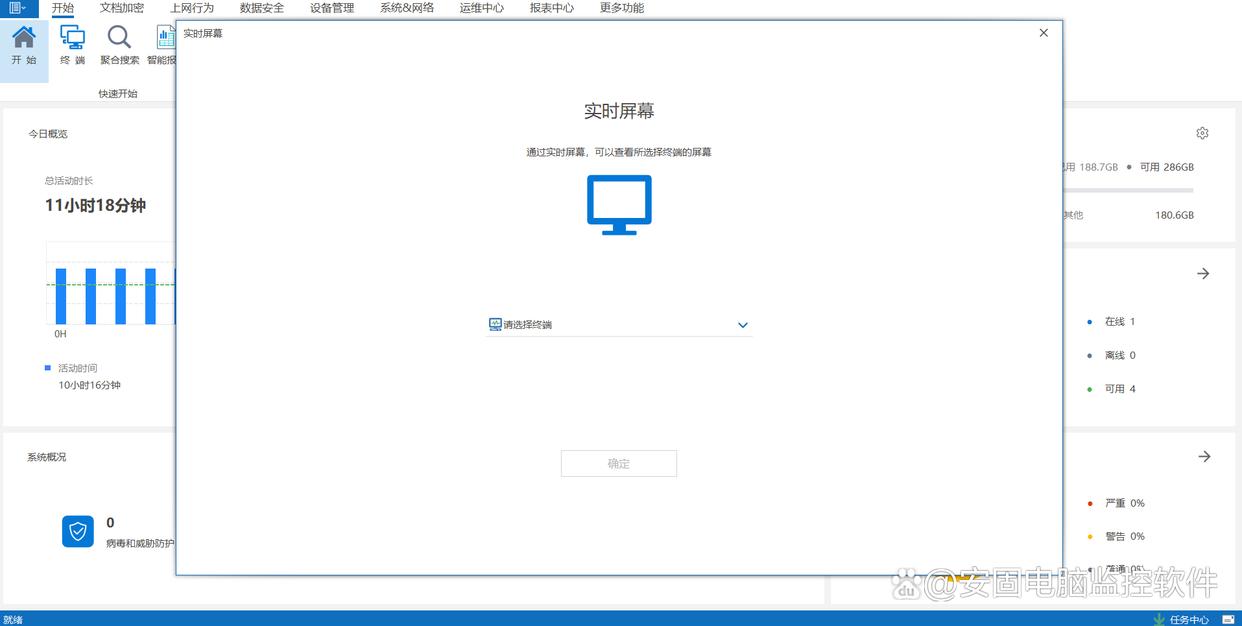
Task: Select the 可用 4 legend entry
Action: (x=1111, y=389)
